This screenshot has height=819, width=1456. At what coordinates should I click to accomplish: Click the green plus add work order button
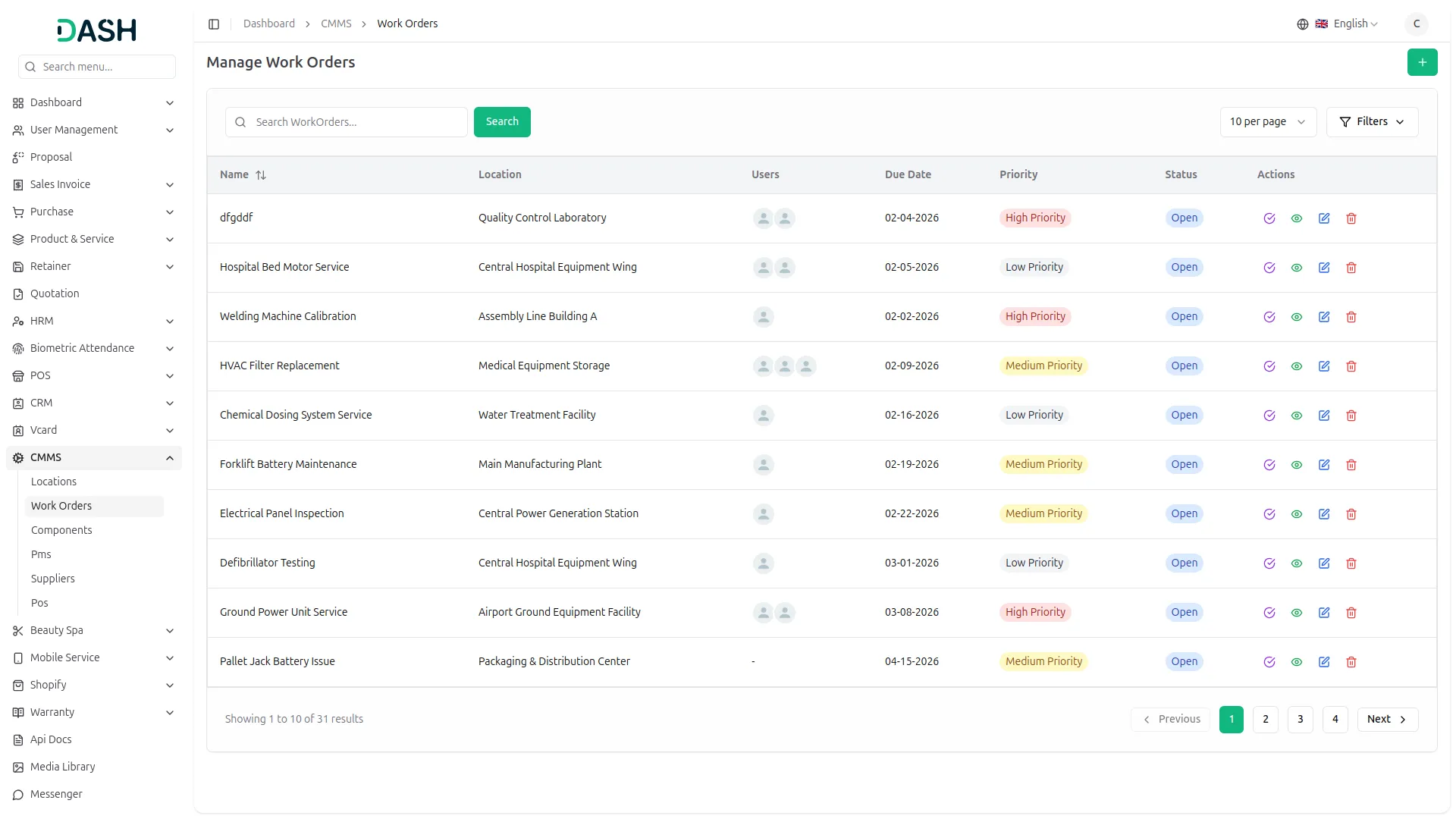(1422, 62)
